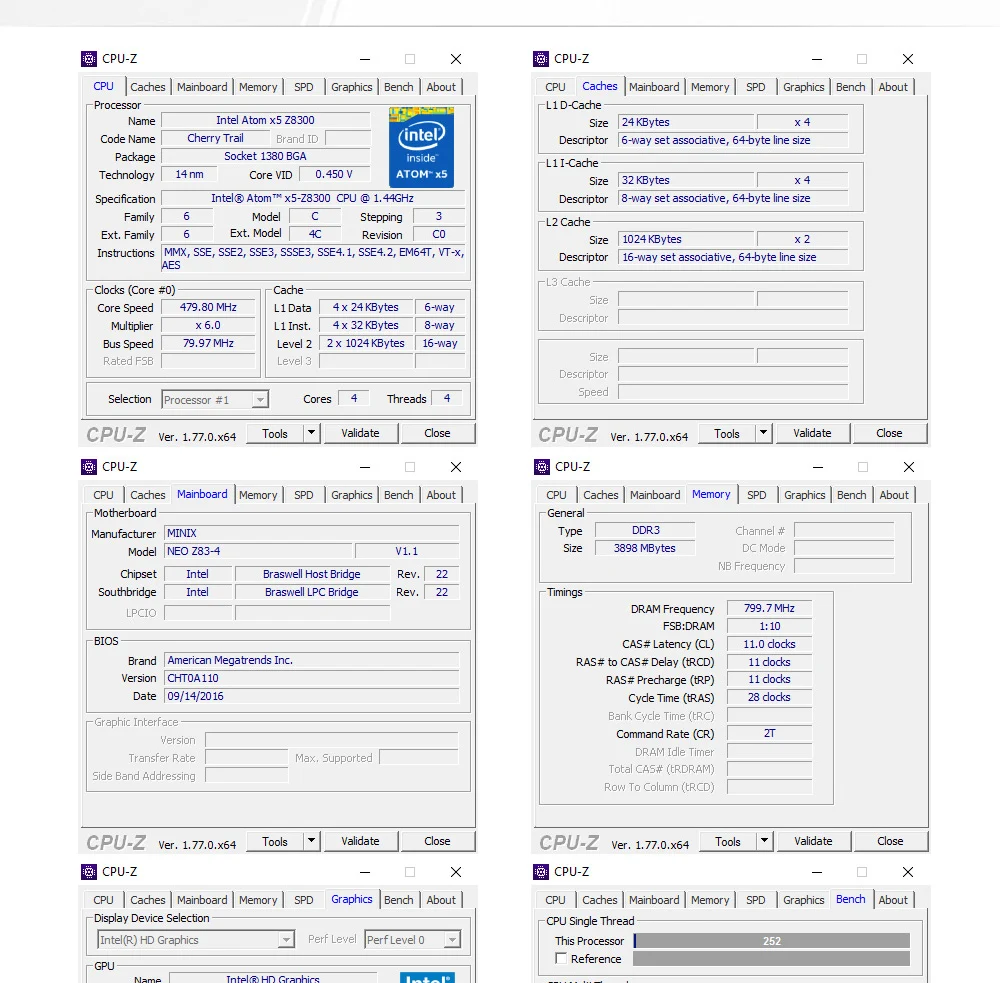1000x983 pixels.
Task: Click the Instructions list MMX, SSE, SSE2
Action: coord(312,258)
